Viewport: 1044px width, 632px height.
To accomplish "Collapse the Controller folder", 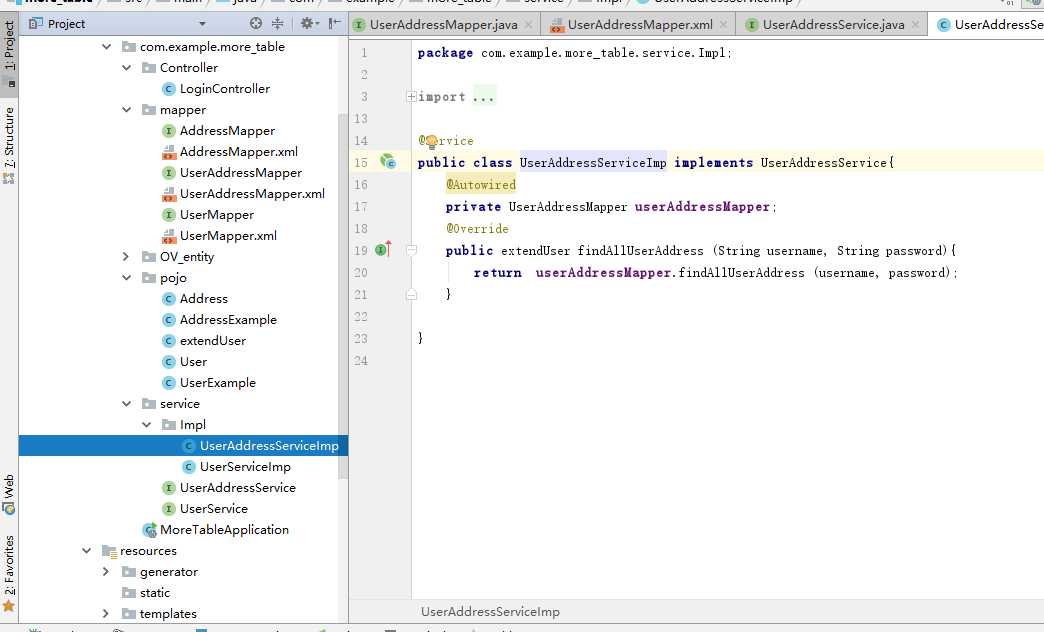I will coord(127,67).
